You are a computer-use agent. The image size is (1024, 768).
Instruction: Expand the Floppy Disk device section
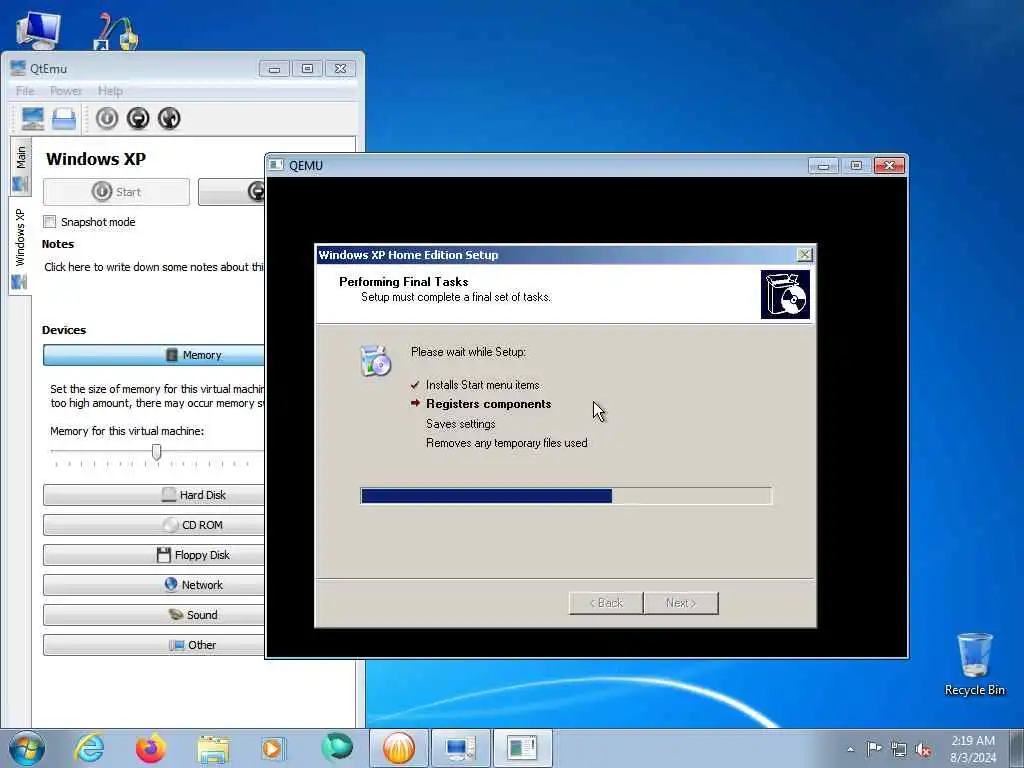point(154,555)
